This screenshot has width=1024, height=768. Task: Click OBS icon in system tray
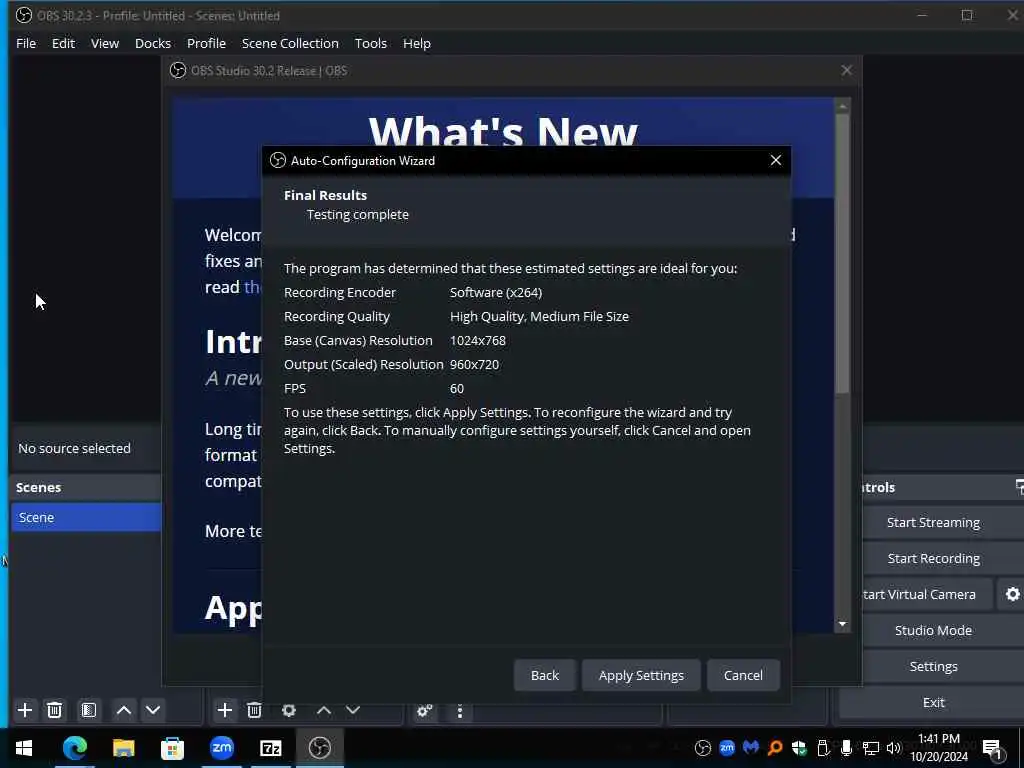click(703, 748)
